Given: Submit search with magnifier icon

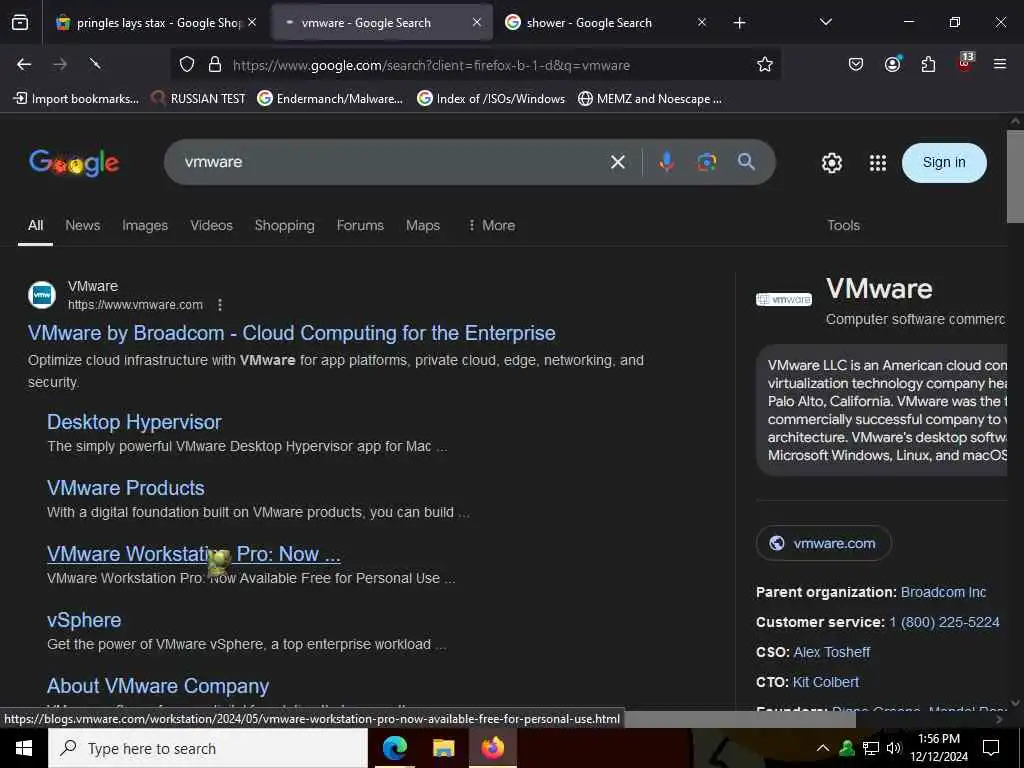Looking at the screenshot, I should point(746,162).
